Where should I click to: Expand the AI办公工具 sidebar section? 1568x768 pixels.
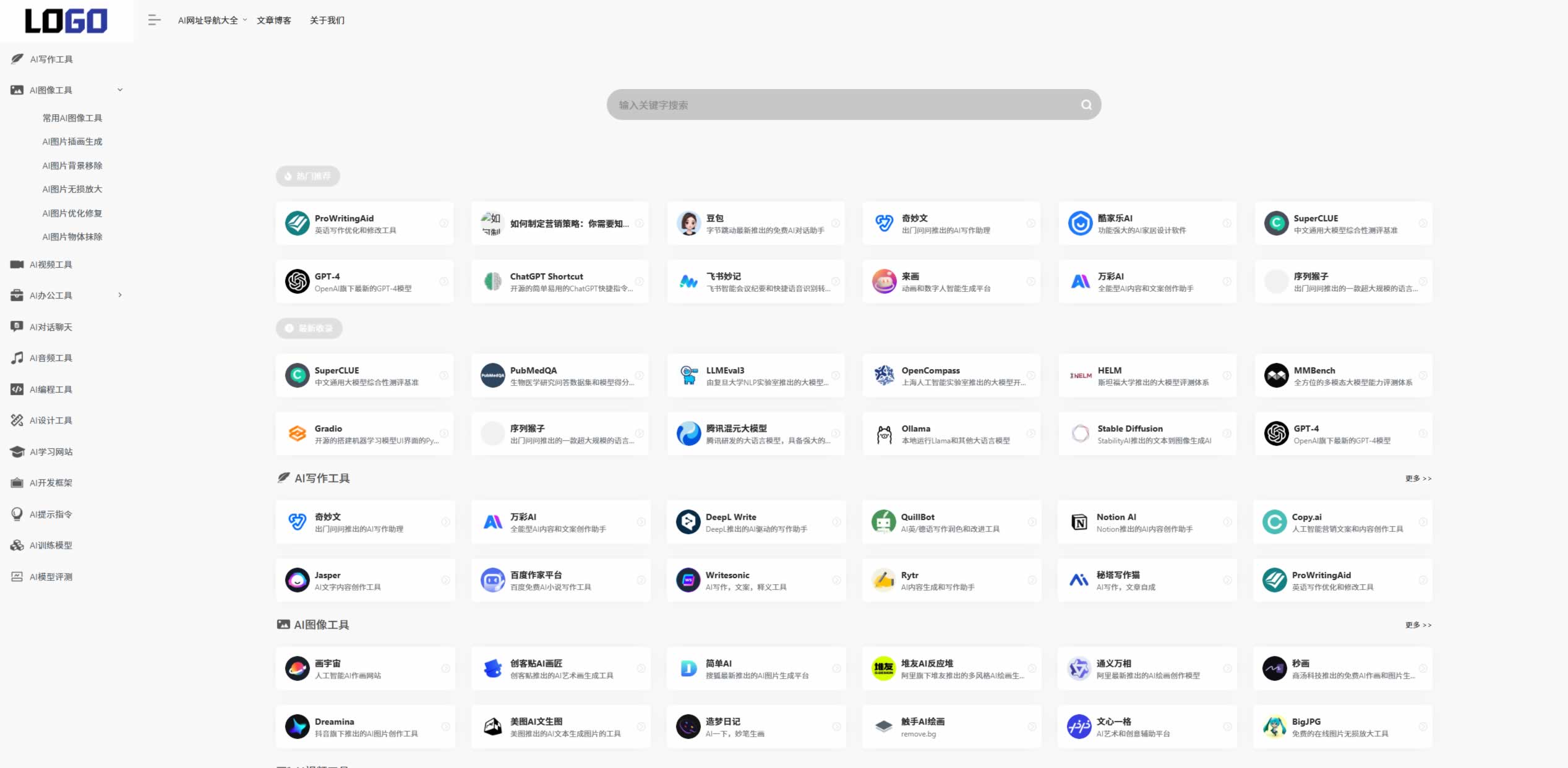(120, 295)
